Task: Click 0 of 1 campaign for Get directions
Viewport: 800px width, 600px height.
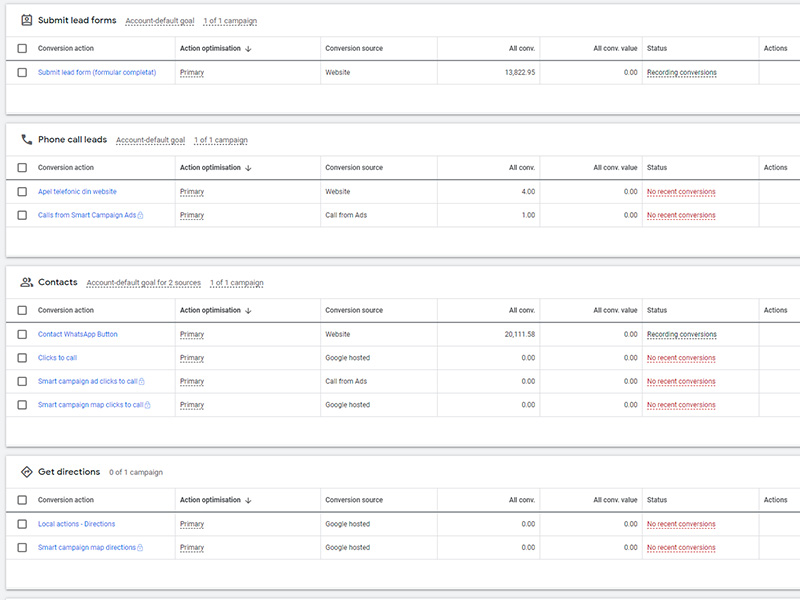Action: pyautogui.click(x=136, y=472)
